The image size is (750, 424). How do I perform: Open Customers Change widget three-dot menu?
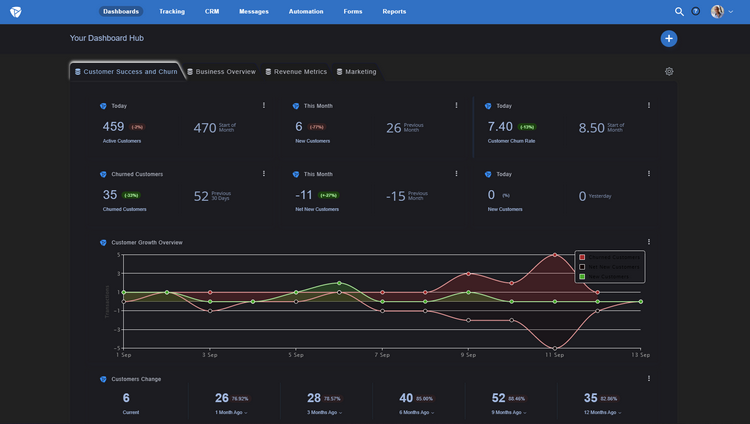click(x=649, y=379)
